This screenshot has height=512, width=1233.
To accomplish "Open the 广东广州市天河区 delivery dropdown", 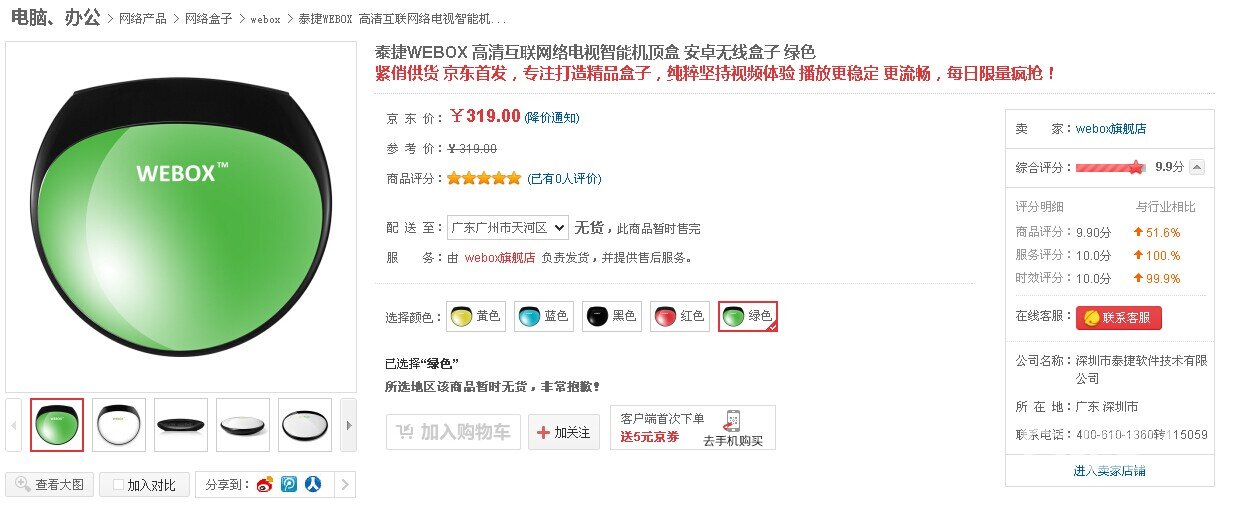I will (x=508, y=228).
